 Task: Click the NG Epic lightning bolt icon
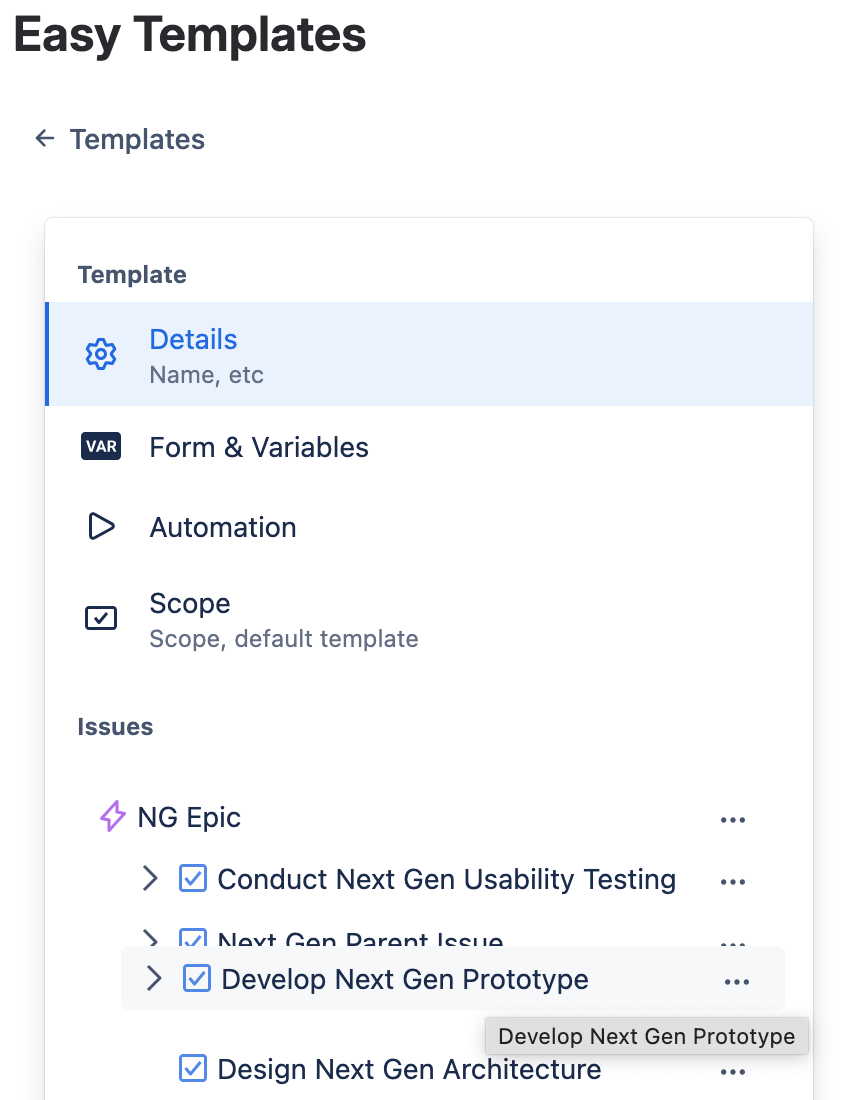click(113, 817)
